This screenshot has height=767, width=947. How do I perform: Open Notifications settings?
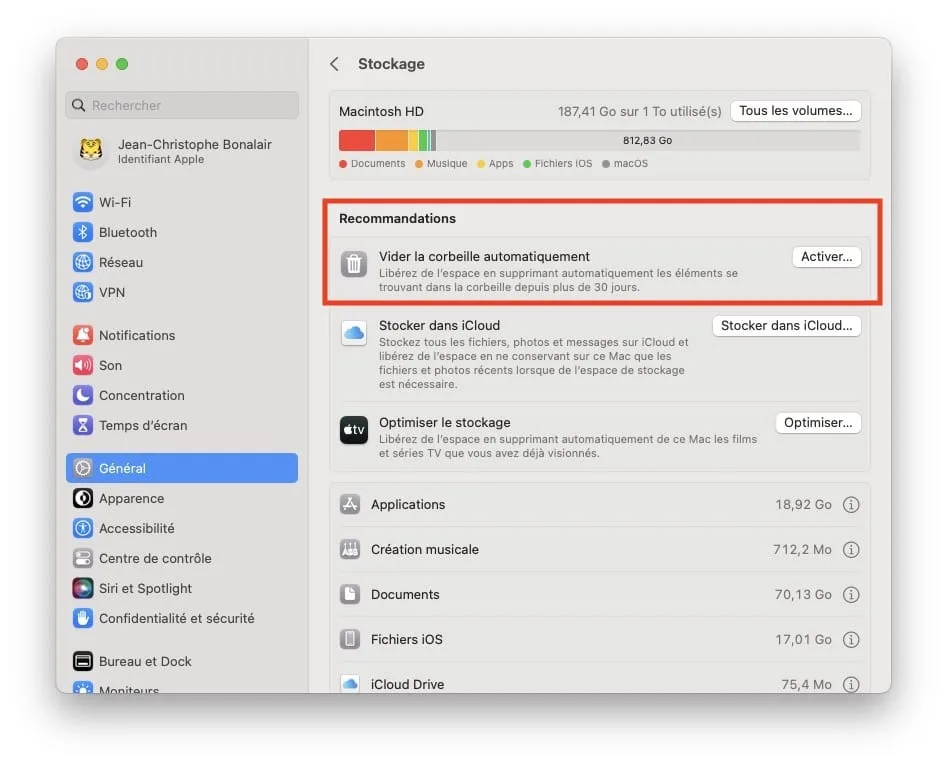[x=182, y=335]
